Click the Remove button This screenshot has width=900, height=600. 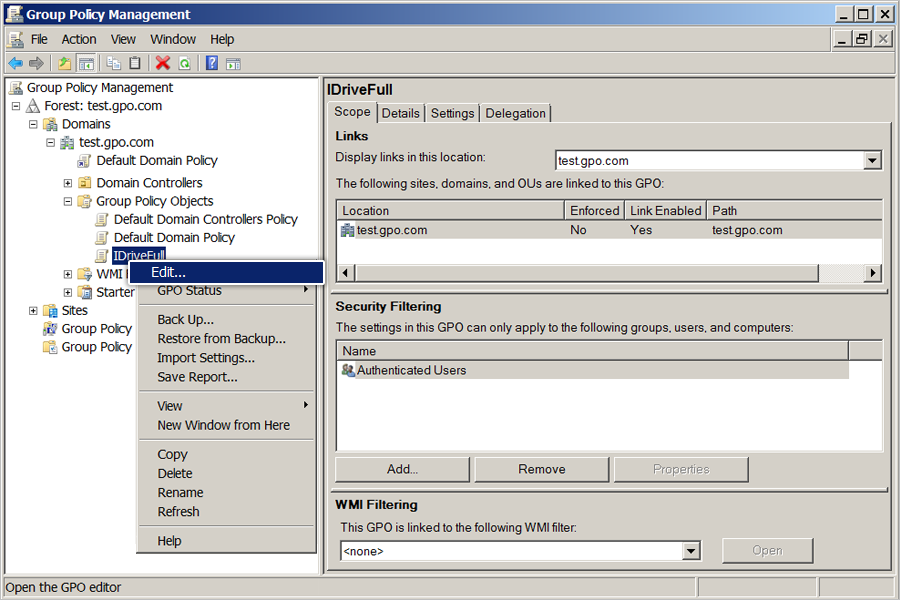(542, 469)
